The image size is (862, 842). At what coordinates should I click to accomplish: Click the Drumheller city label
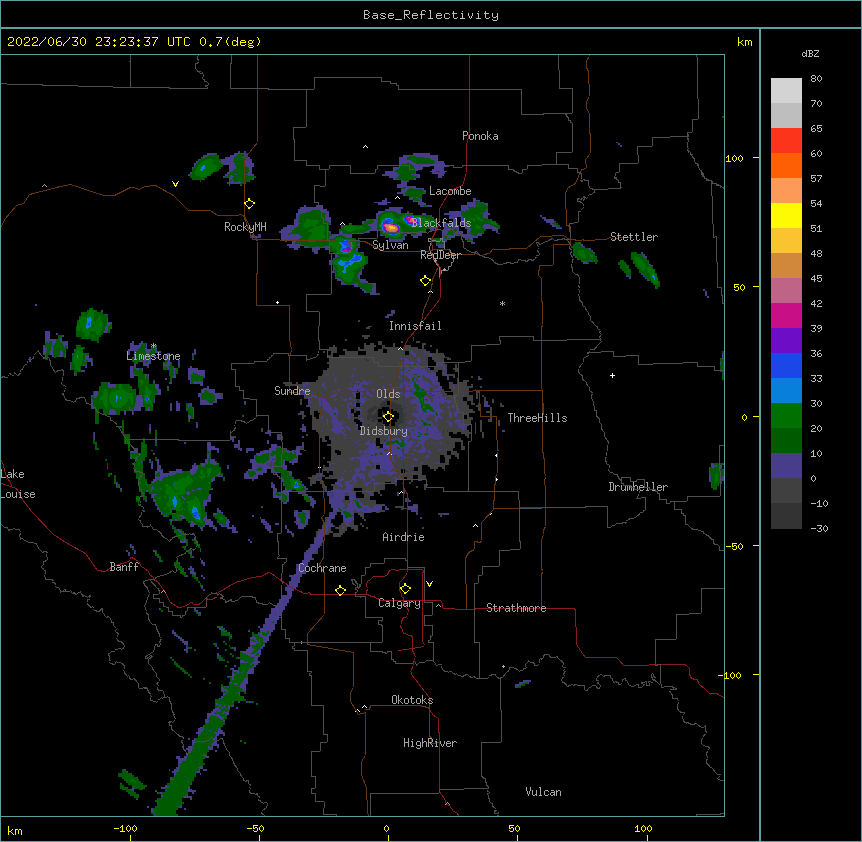click(638, 487)
